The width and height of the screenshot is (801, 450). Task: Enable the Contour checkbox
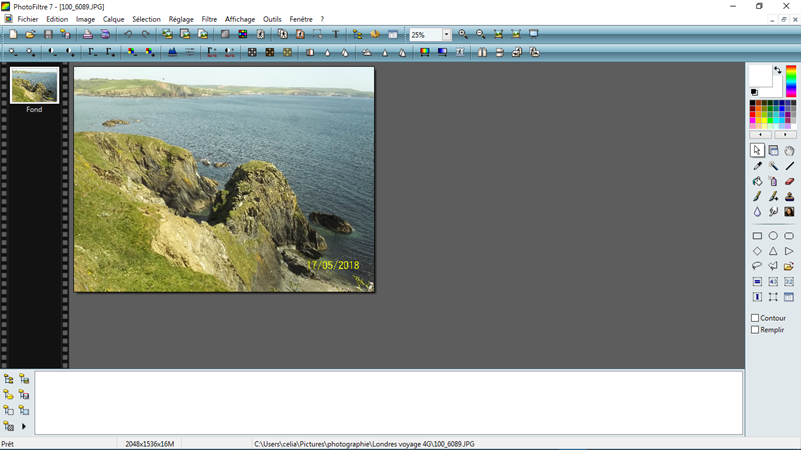tap(755, 318)
